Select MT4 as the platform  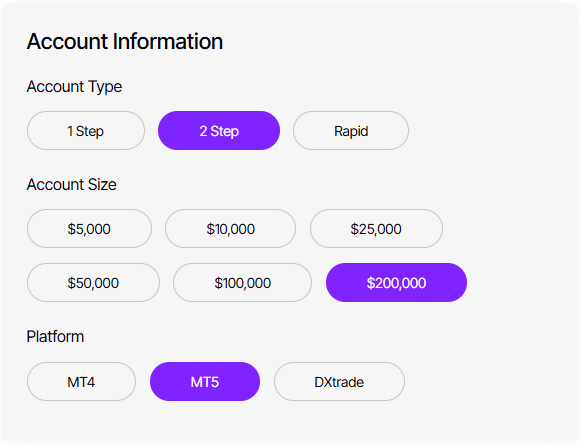[81, 382]
